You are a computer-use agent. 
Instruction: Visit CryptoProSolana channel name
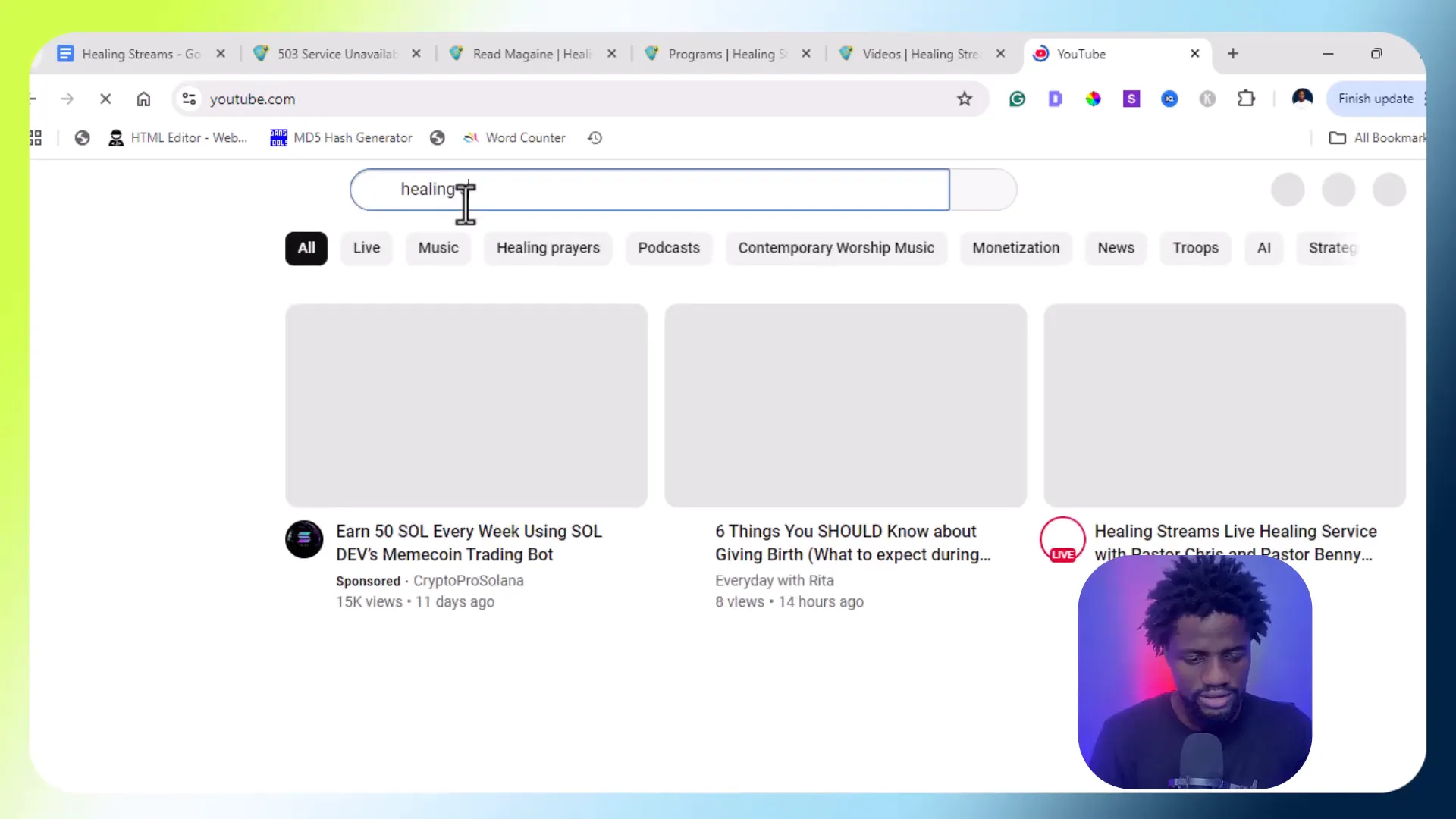[469, 581]
